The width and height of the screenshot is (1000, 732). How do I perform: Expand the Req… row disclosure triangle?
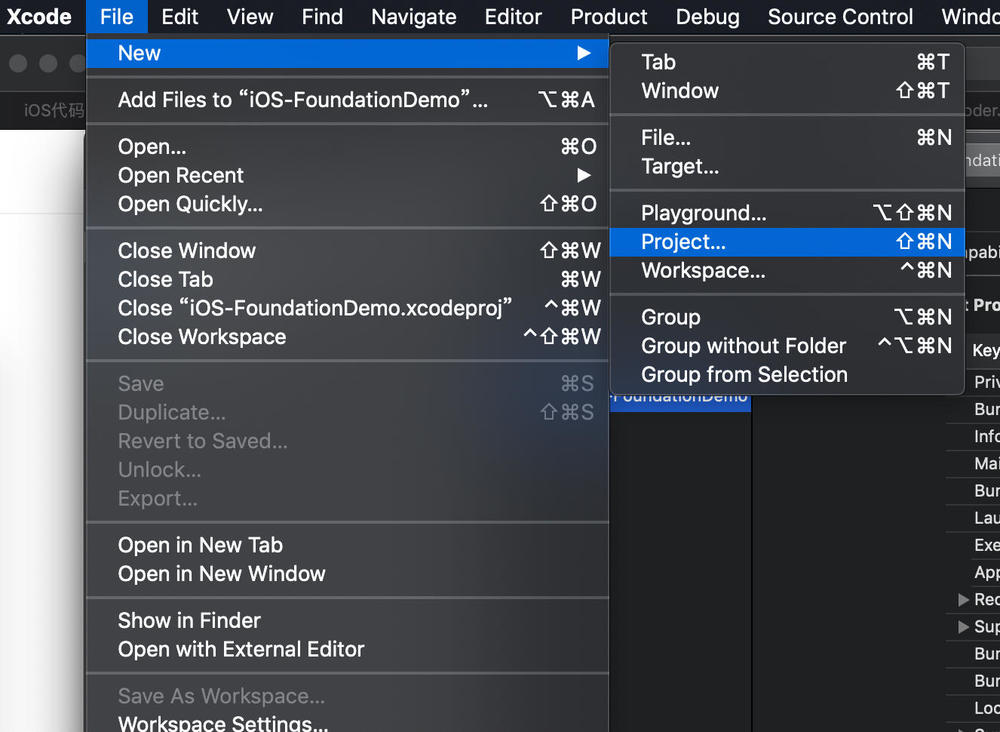click(963, 599)
